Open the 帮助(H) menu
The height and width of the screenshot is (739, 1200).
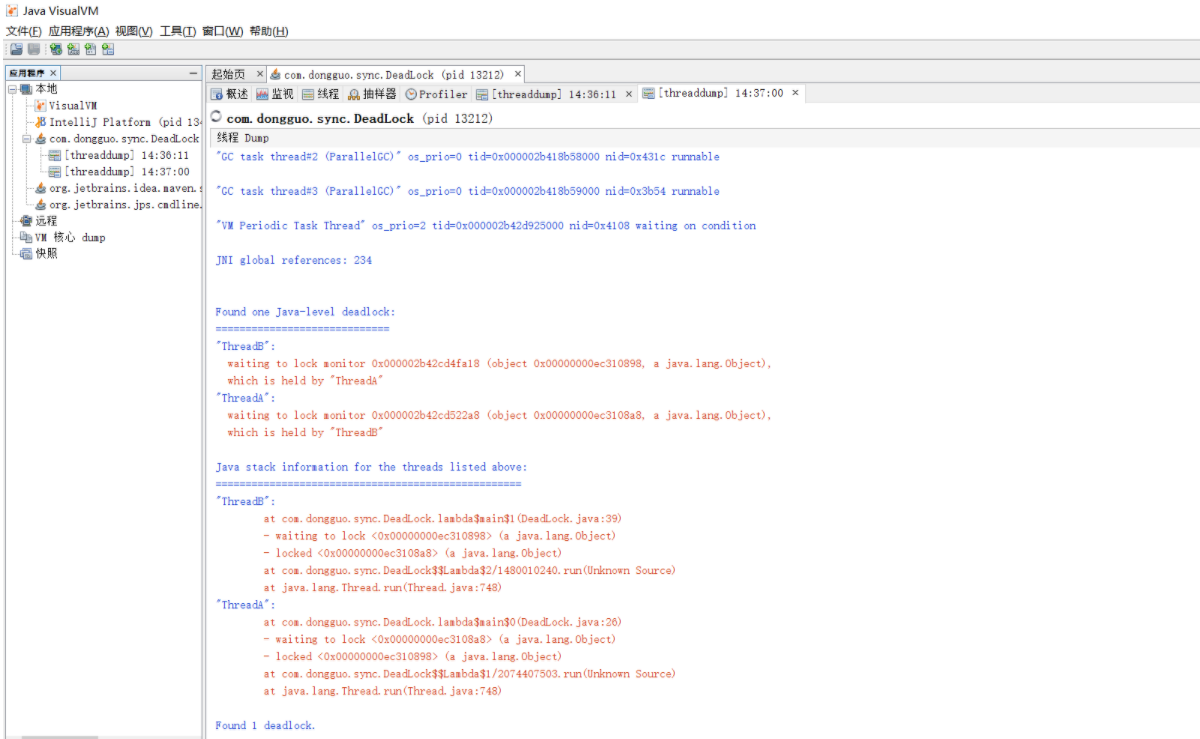point(268,31)
